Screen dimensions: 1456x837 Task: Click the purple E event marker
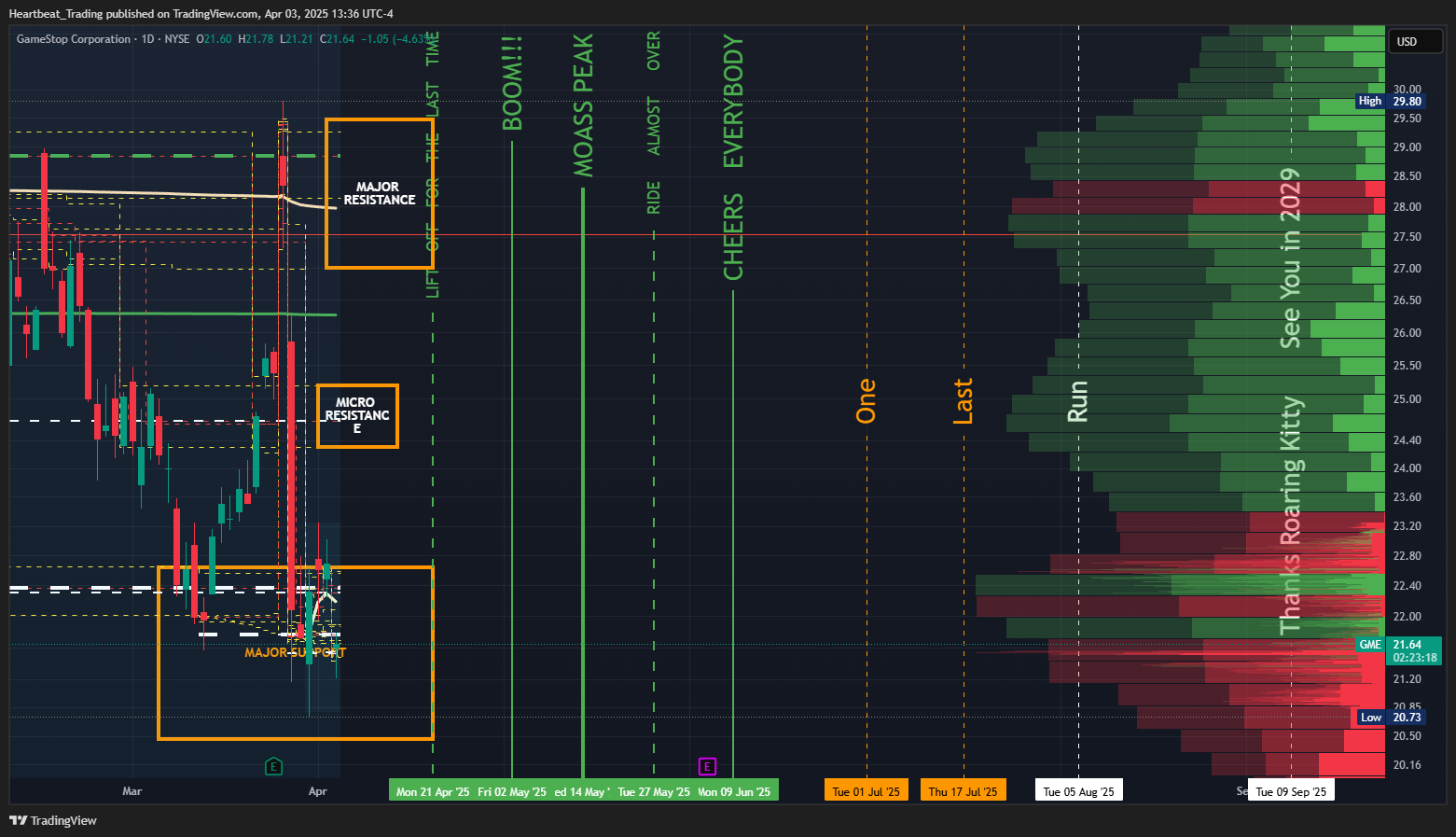(x=707, y=766)
